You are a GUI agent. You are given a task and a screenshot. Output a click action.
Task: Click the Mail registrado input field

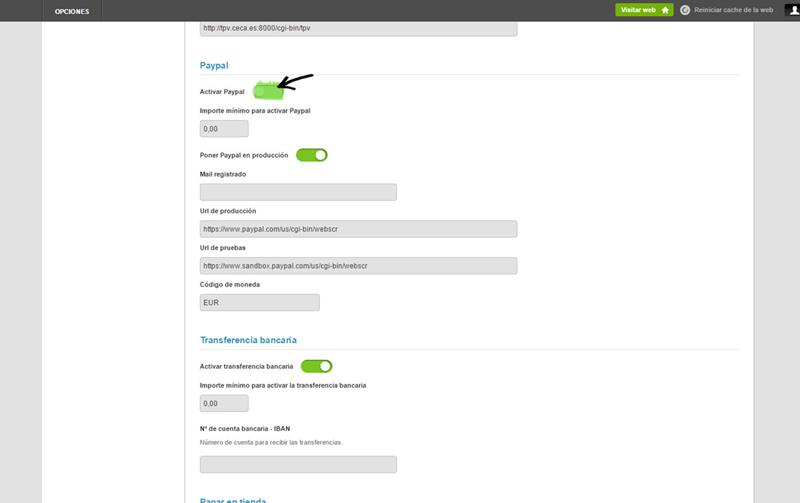click(298, 192)
